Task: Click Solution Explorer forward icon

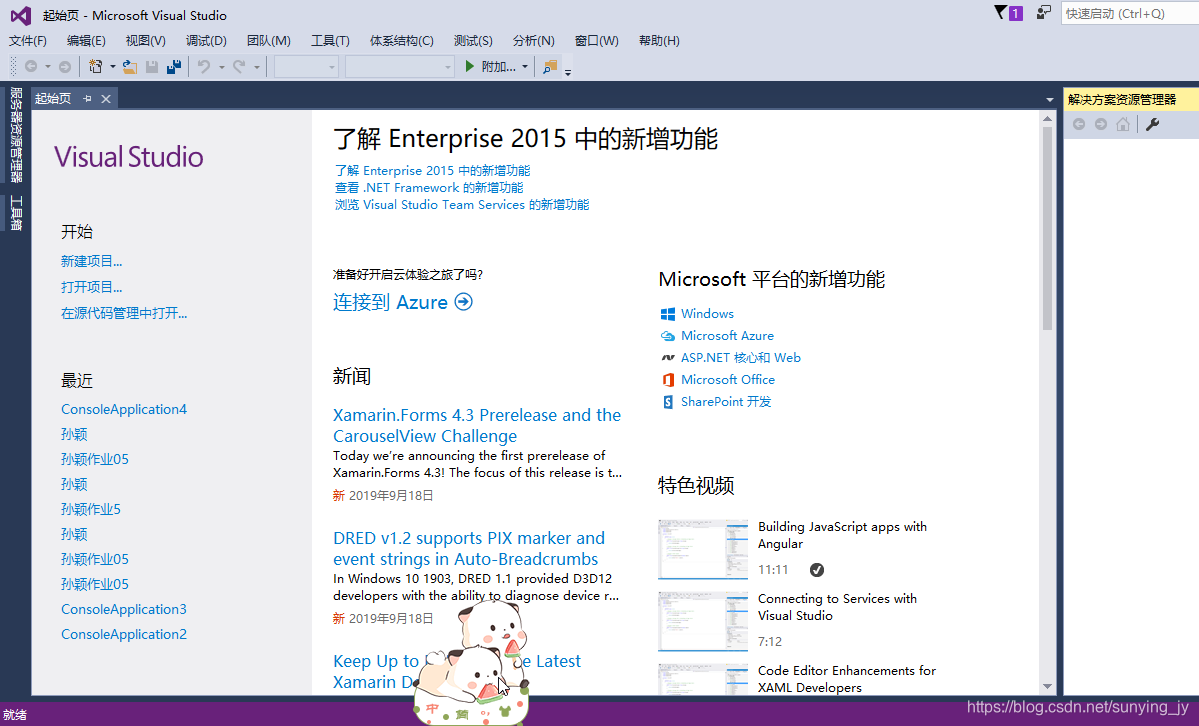Action: tap(1100, 124)
